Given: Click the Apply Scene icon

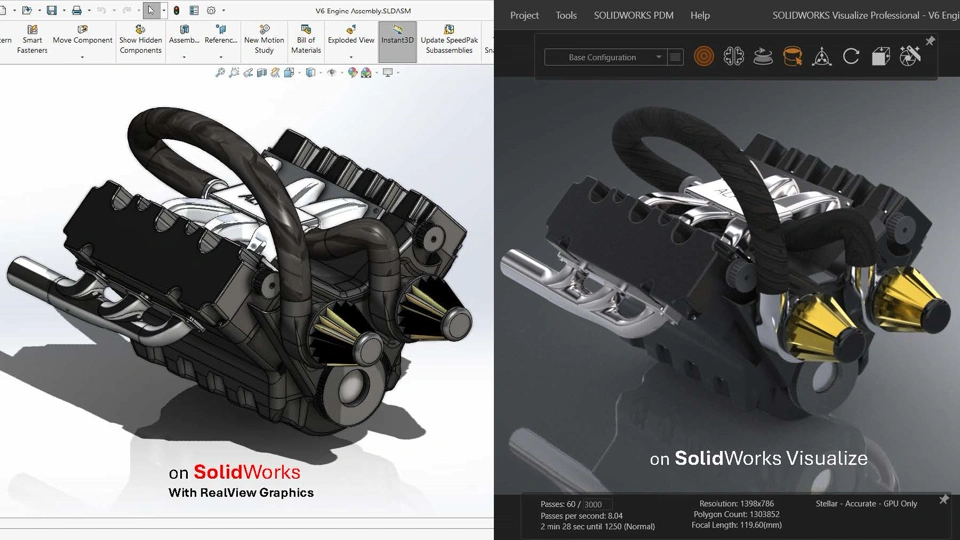Looking at the screenshot, I should pos(366,72).
